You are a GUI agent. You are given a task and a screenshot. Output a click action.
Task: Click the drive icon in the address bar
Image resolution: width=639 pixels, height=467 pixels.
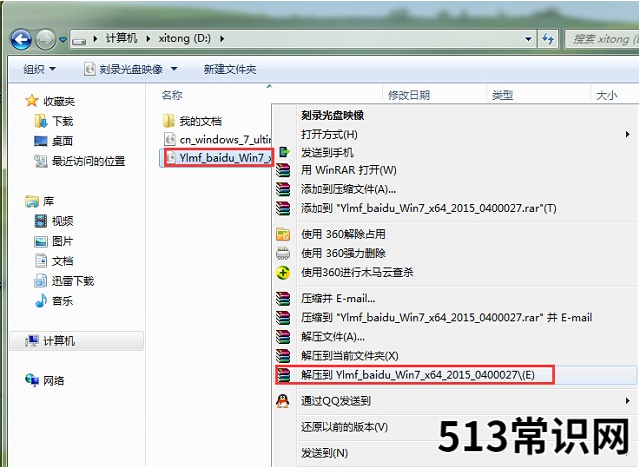click(x=79, y=40)
